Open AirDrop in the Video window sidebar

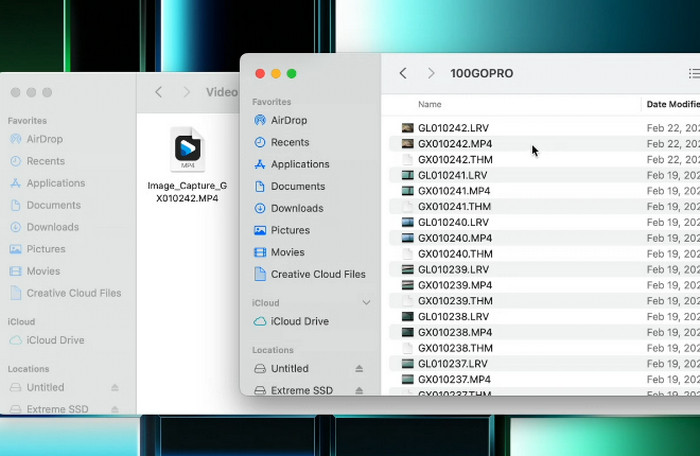click(36, 139)
